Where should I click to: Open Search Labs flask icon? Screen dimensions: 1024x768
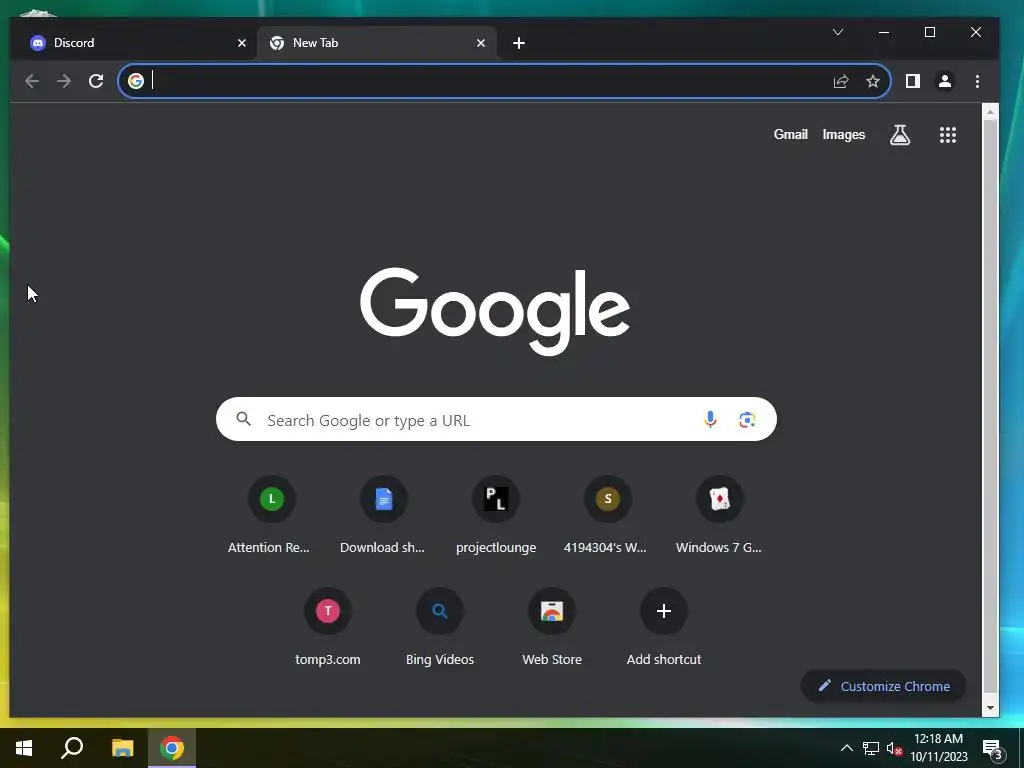(900, 135)
